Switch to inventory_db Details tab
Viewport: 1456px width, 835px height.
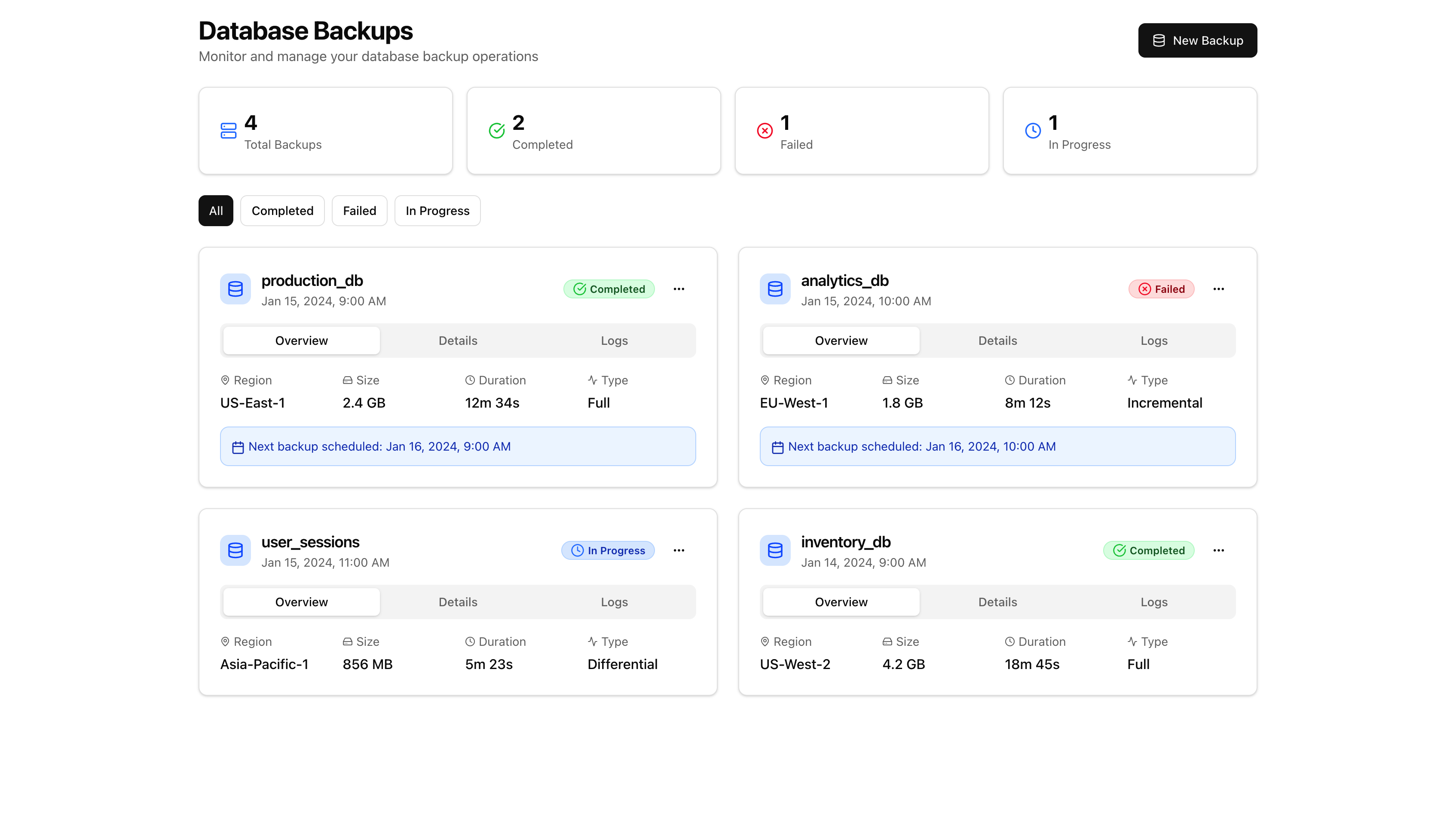pos(997,602)
